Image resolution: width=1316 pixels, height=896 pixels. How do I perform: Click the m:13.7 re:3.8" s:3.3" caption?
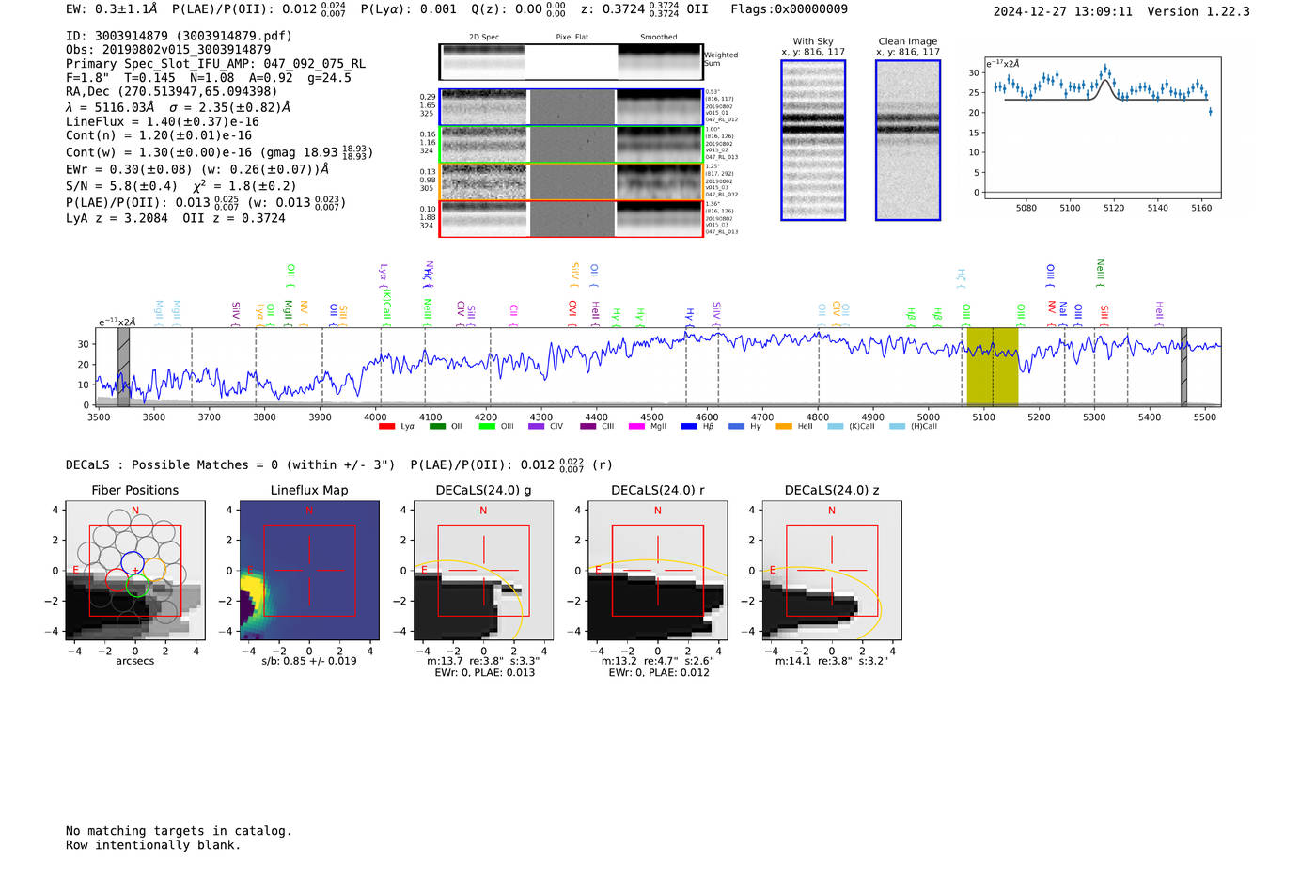point(483,661)
